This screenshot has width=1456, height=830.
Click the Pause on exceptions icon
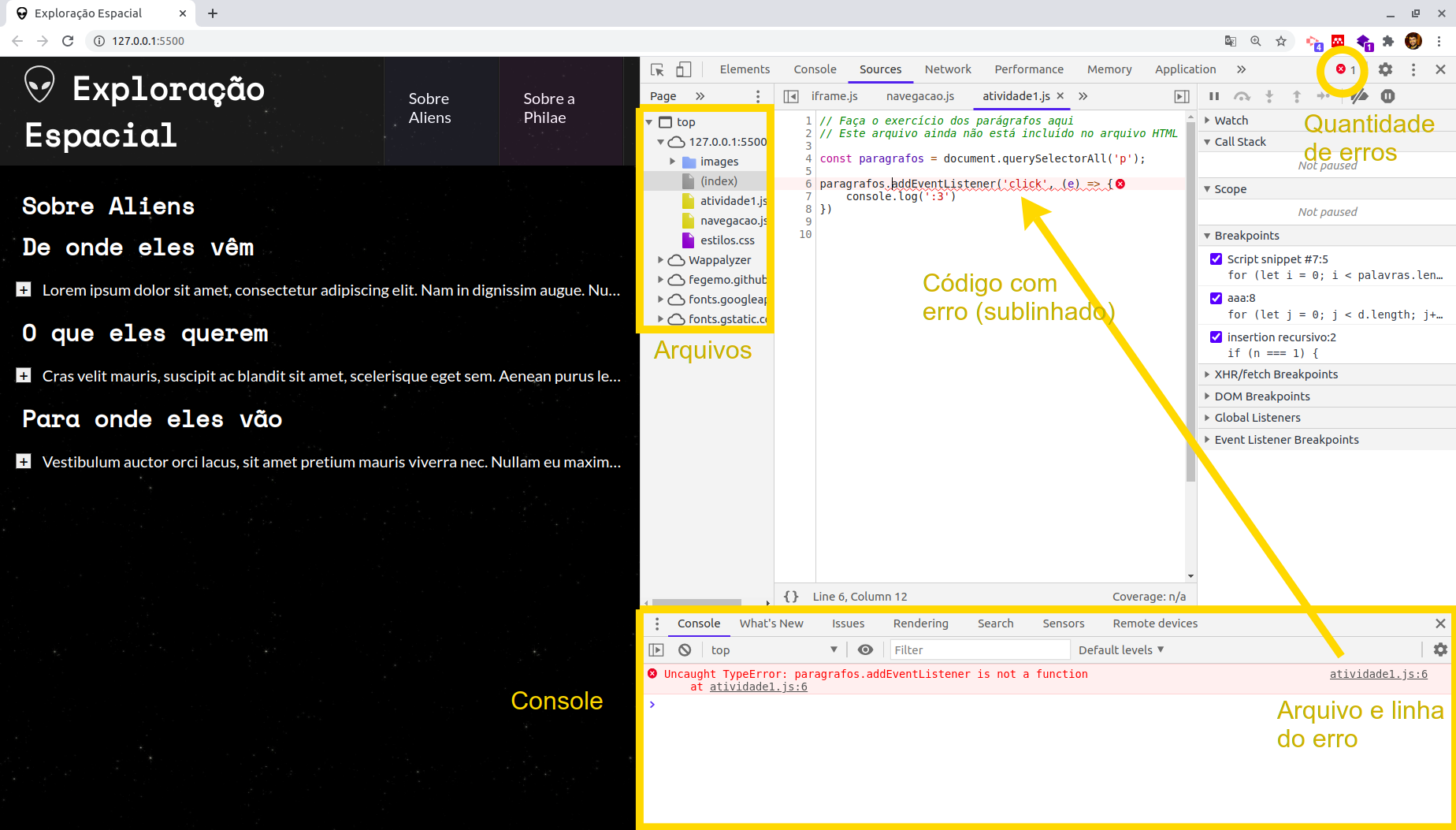pyautogui.click(x=1387, y=96)
